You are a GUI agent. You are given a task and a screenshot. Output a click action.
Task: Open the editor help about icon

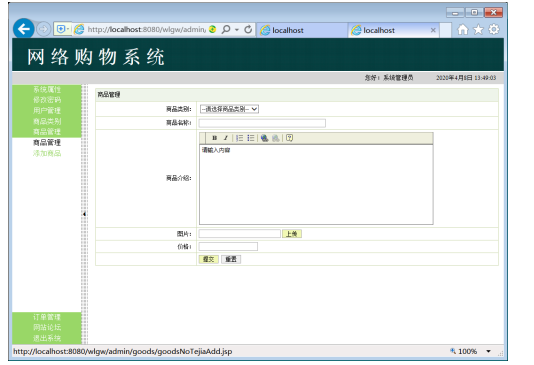[x=289, y=138]
